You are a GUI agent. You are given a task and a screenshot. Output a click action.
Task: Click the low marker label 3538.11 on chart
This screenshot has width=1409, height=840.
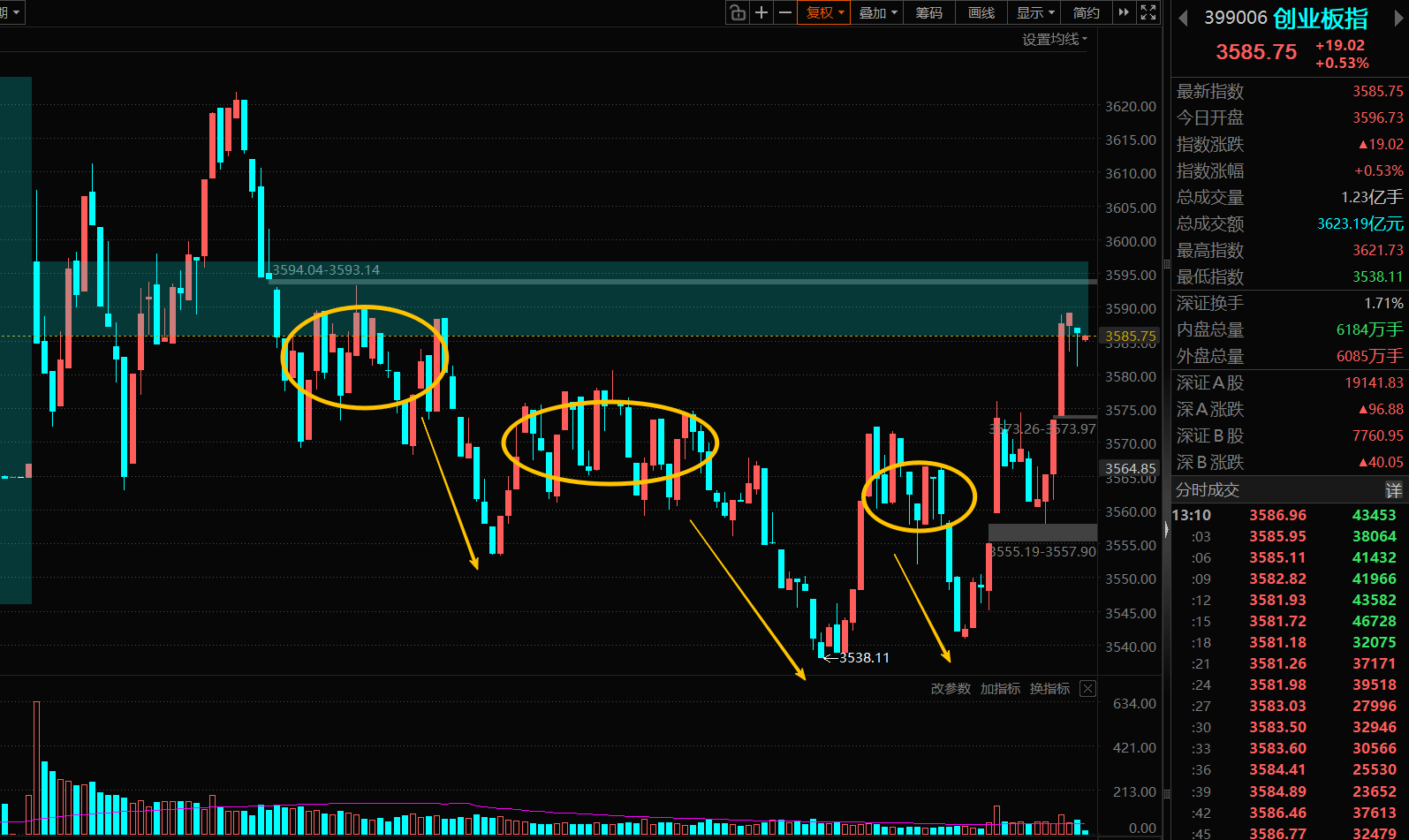click(864, 657)
